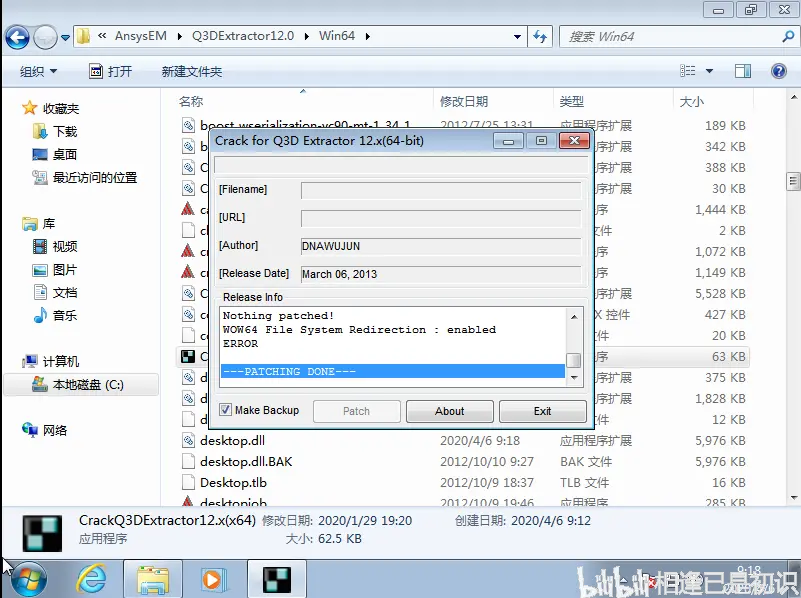Open the 组织 menu

[38, 71]
